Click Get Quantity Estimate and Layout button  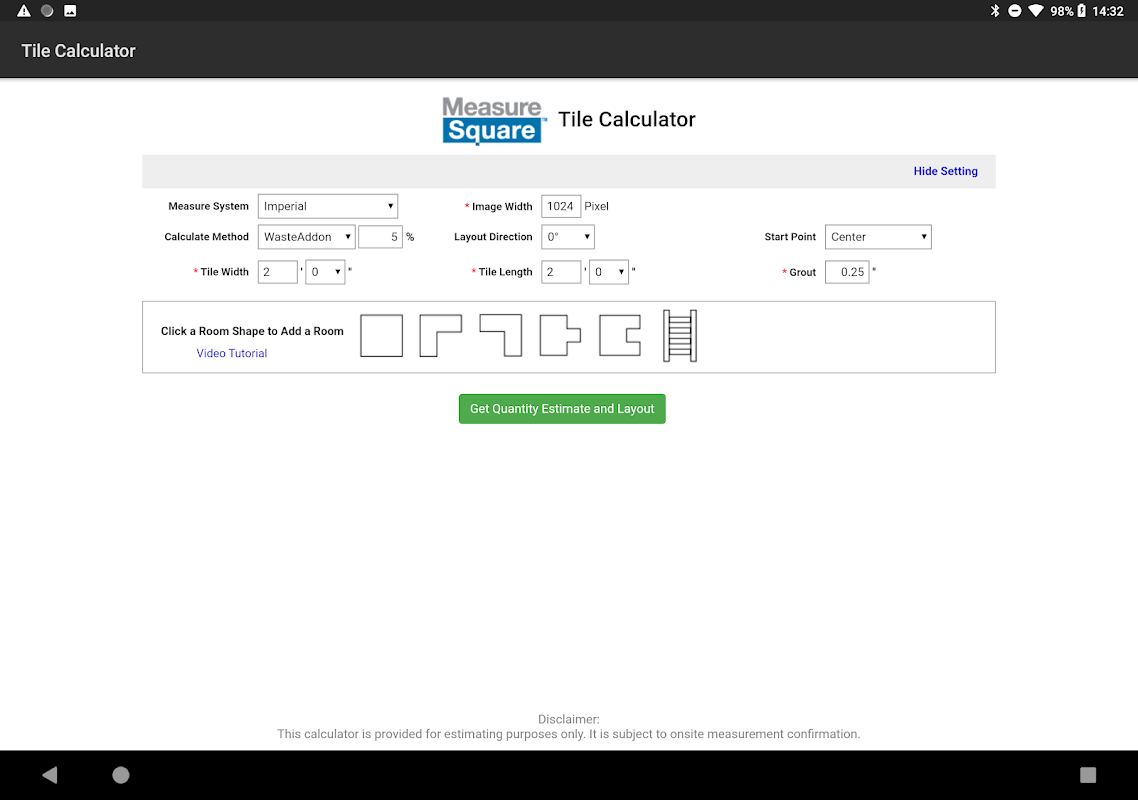click(x=562, y=409)
